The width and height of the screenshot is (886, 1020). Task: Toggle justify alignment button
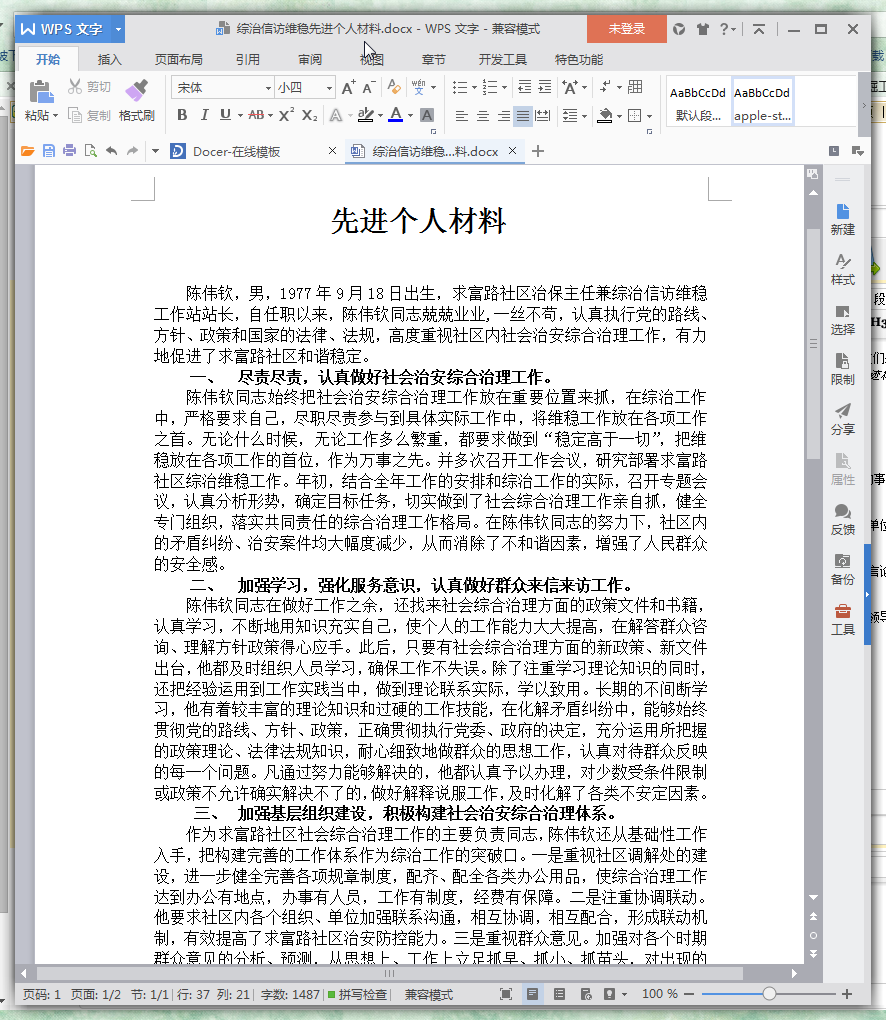523,116
